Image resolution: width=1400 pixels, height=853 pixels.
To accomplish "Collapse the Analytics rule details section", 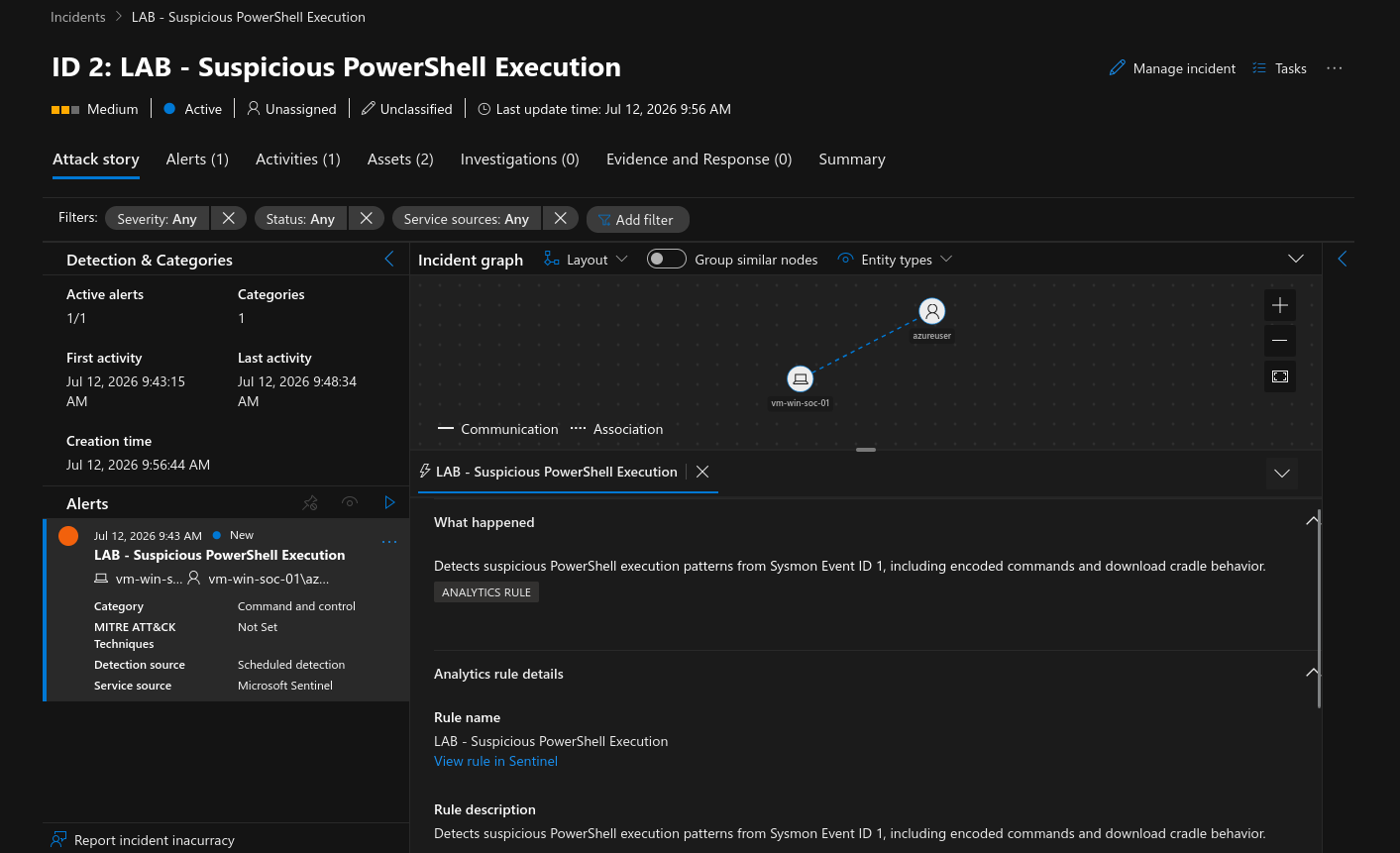I will 1312,673.
